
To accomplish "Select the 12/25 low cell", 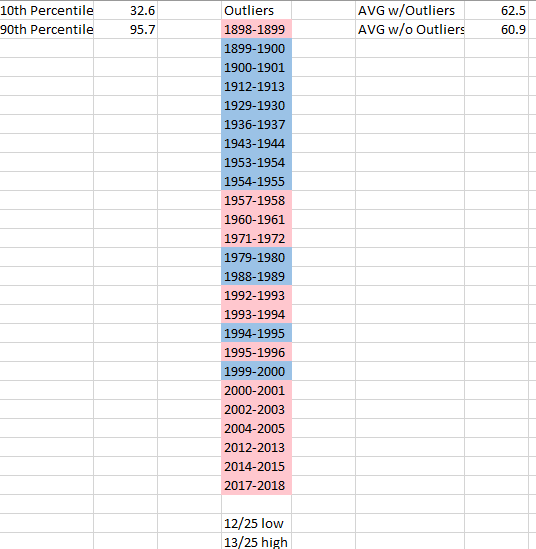I will tap(256, 523).
